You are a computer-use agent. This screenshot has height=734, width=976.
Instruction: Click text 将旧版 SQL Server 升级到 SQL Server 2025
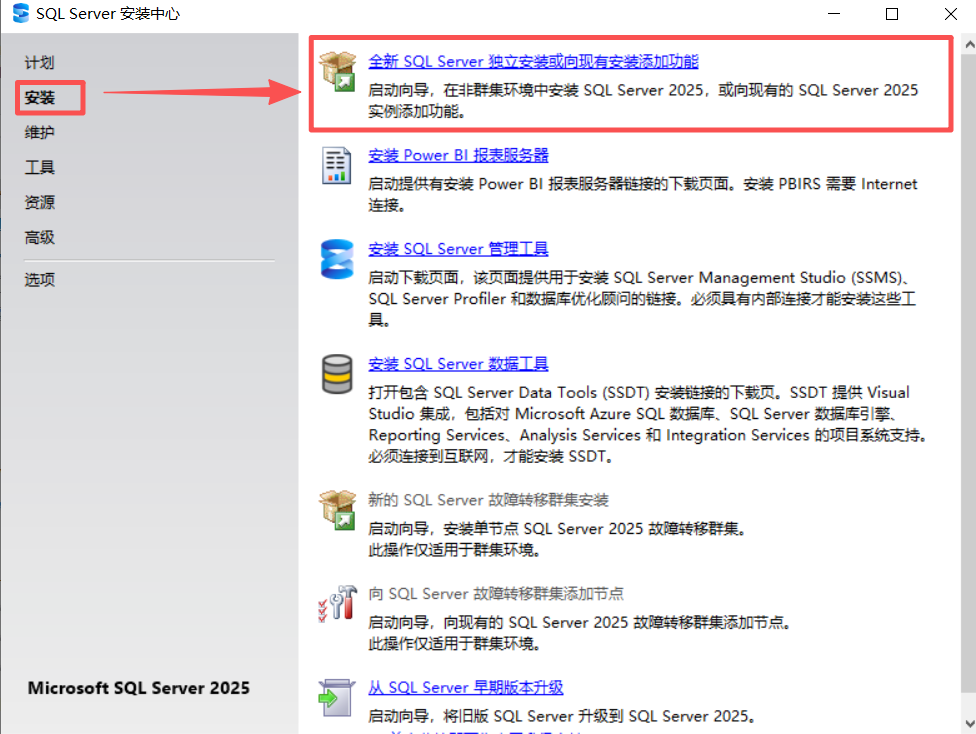tap(599, 716)
